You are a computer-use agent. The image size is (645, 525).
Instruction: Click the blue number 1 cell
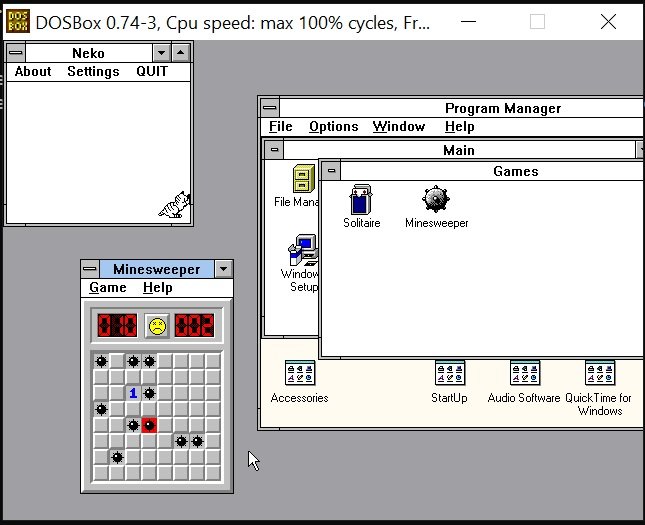133,393
